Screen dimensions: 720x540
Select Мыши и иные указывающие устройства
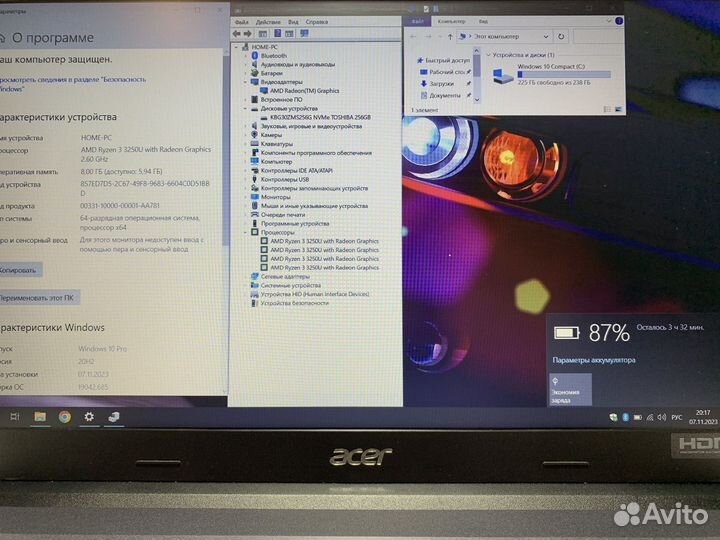pyautogui.click(x=314, y=206)
